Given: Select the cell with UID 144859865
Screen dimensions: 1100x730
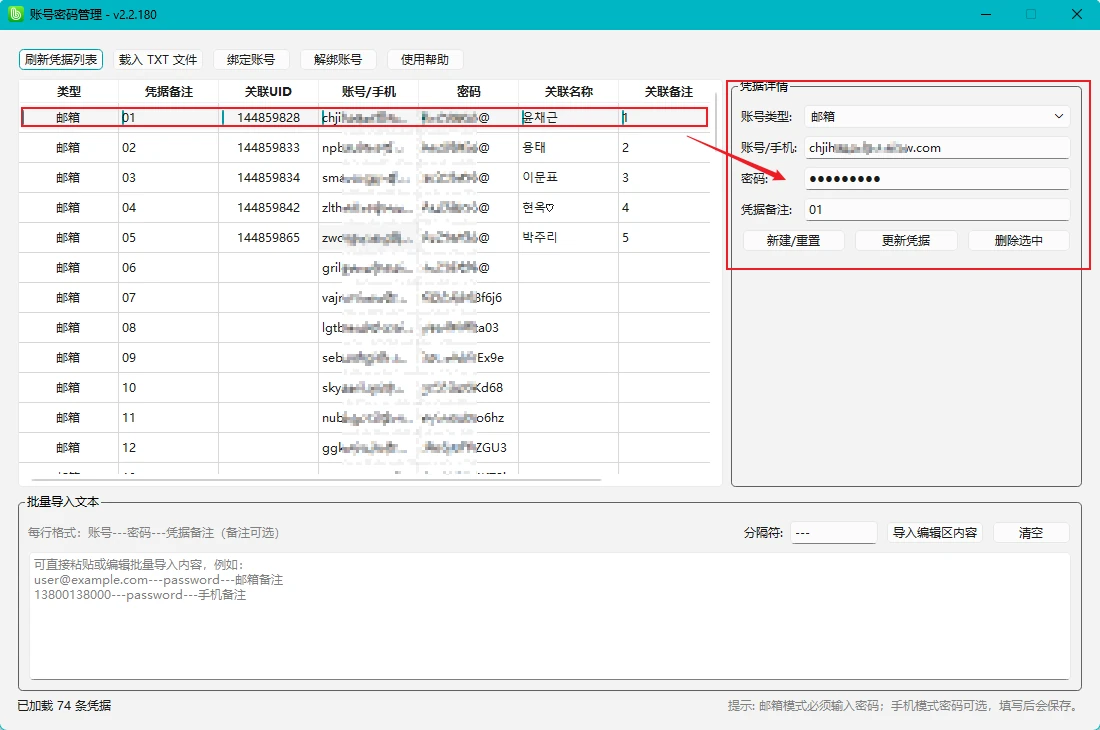Looking at the screenshot, I should tap(268, 238).
